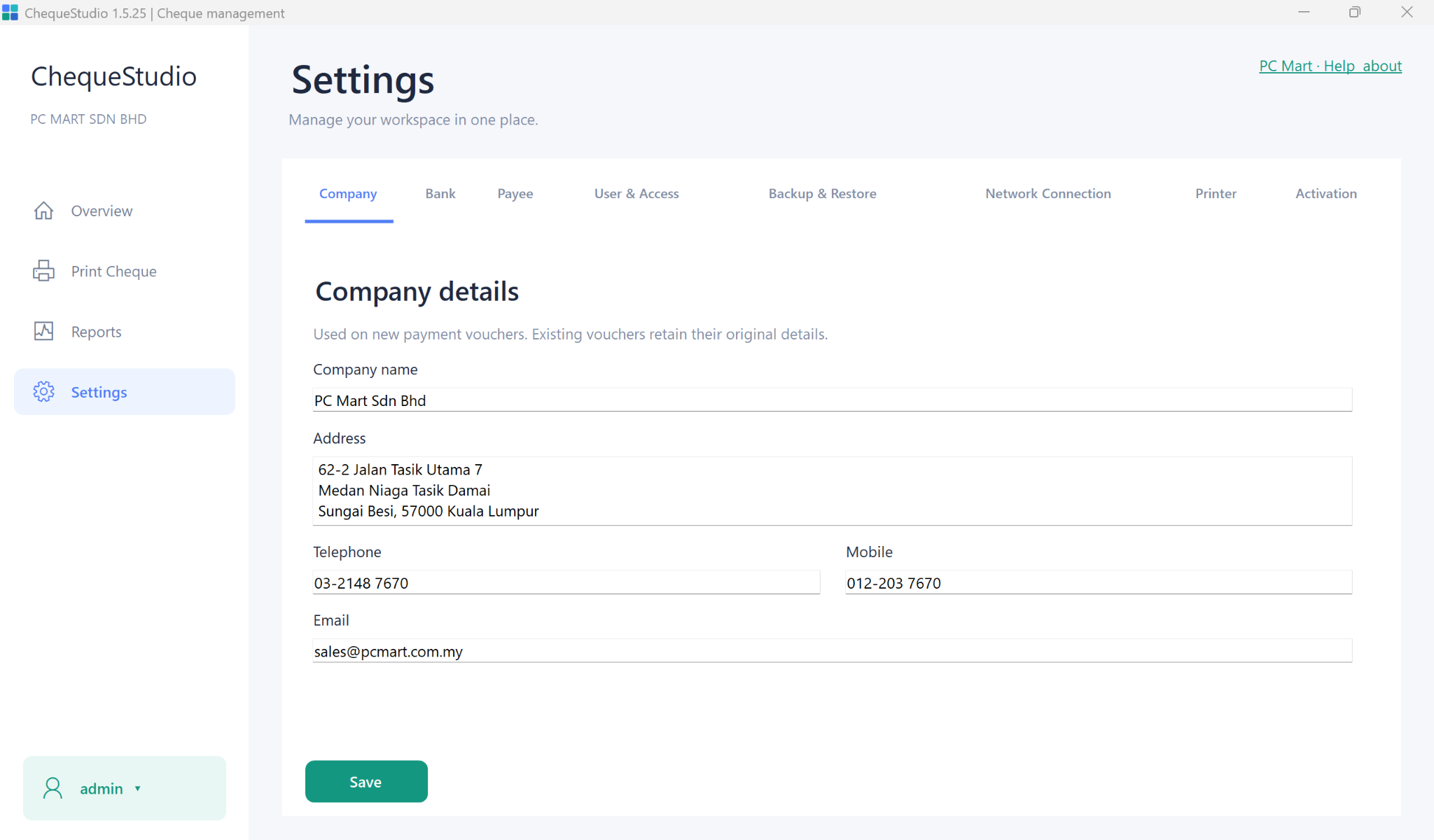Open the Network Connection tab

pos(1048,194)
